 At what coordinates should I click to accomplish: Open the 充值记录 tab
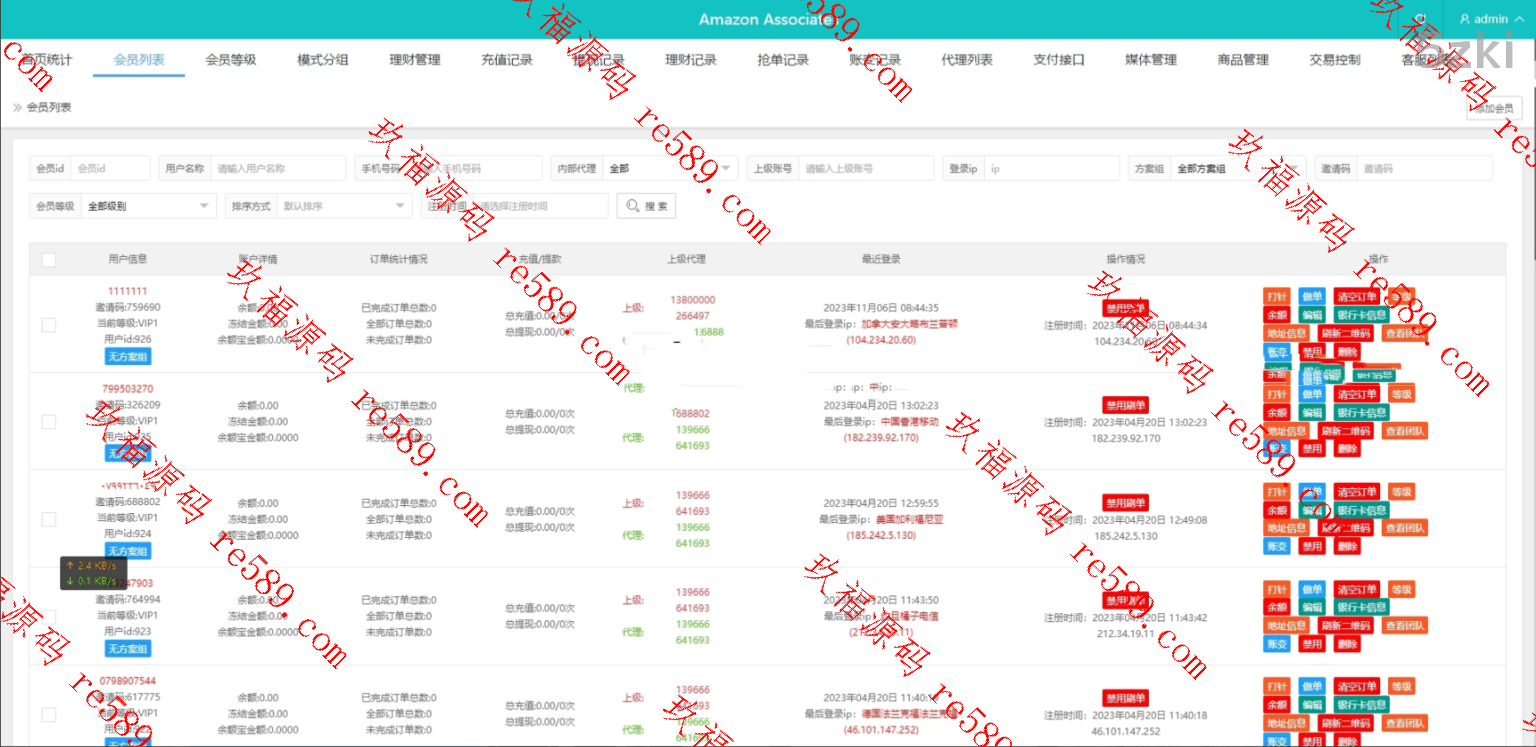point(507,60)
